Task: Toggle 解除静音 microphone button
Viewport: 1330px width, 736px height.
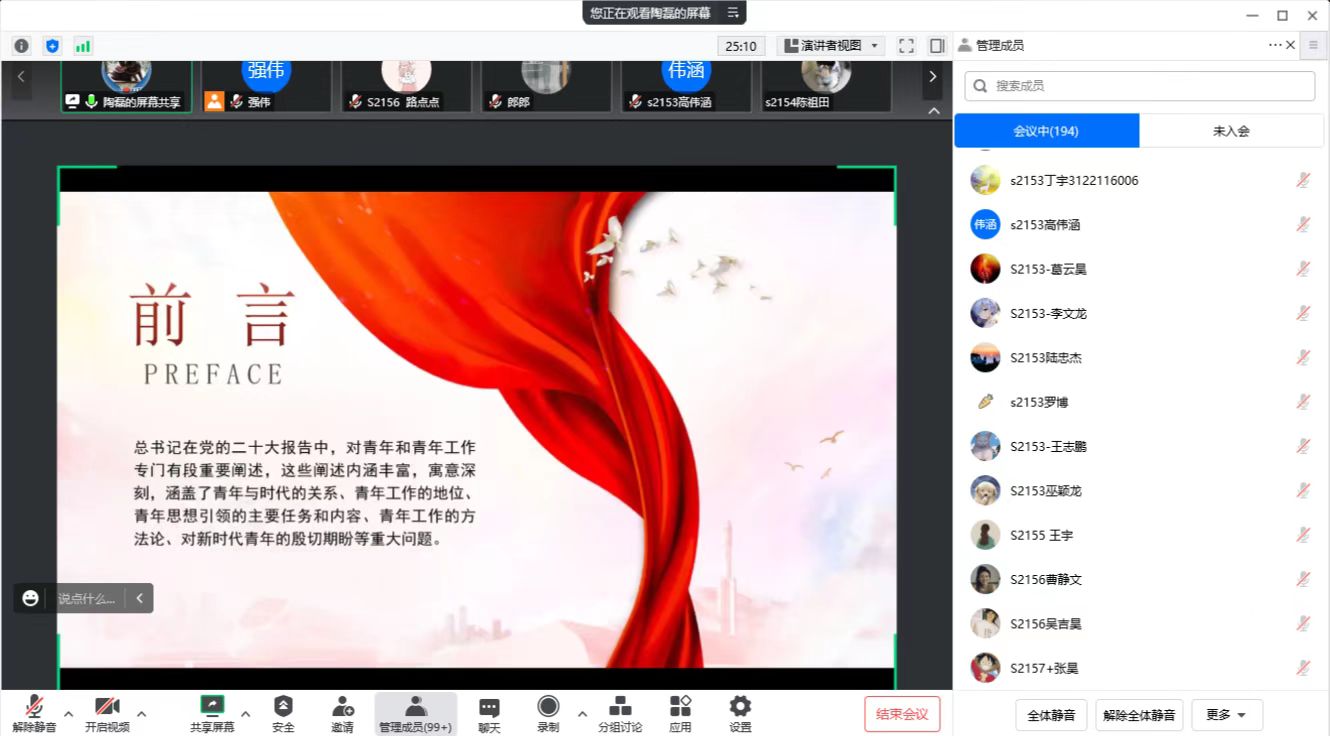Action: pos(34,707)
